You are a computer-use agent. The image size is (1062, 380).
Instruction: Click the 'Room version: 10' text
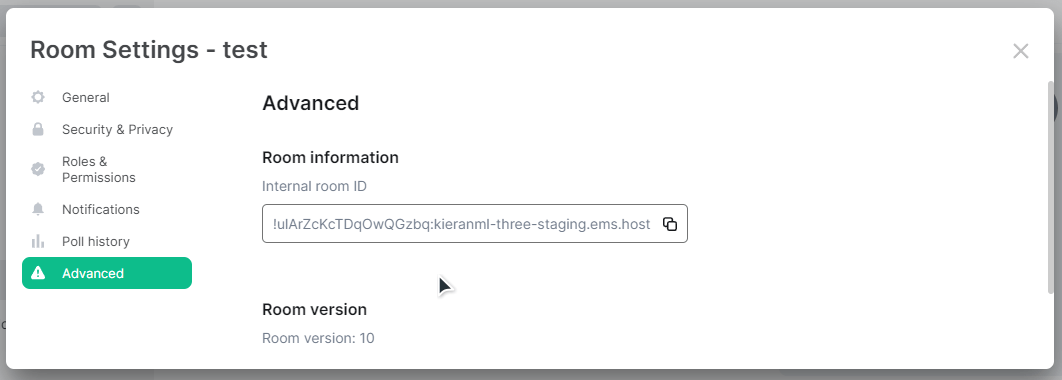point(318,338)
